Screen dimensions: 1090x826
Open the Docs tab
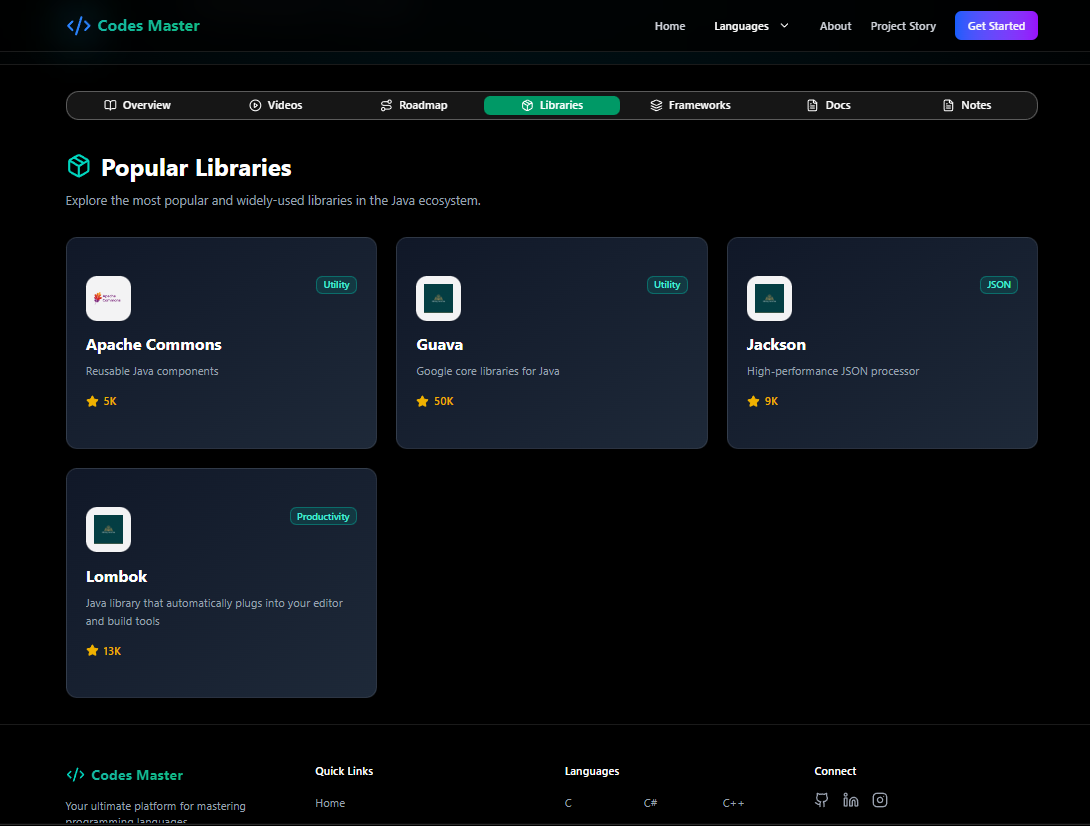pyautogui.click(x=829, y=105)
